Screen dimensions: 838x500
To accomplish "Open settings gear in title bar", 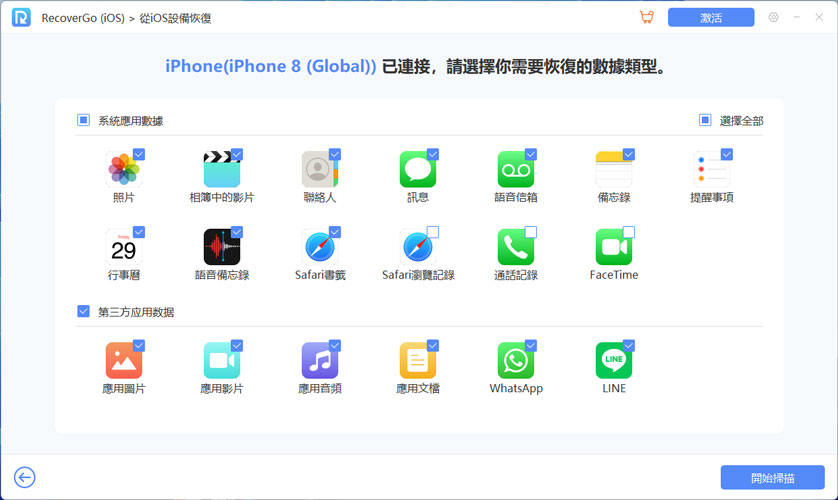I will point(773,18).
